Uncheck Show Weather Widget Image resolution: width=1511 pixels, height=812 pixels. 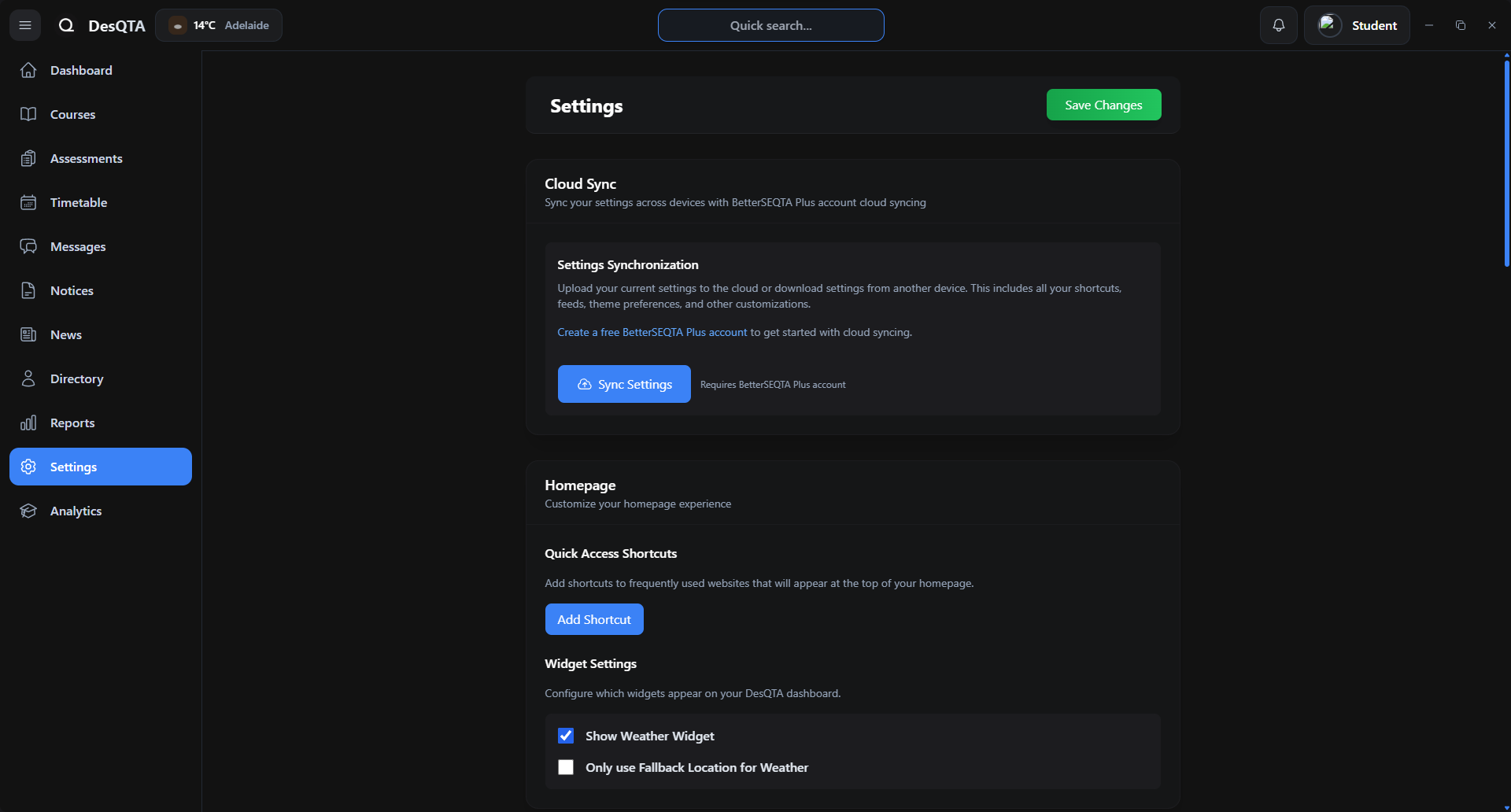[x=566, y=736]
